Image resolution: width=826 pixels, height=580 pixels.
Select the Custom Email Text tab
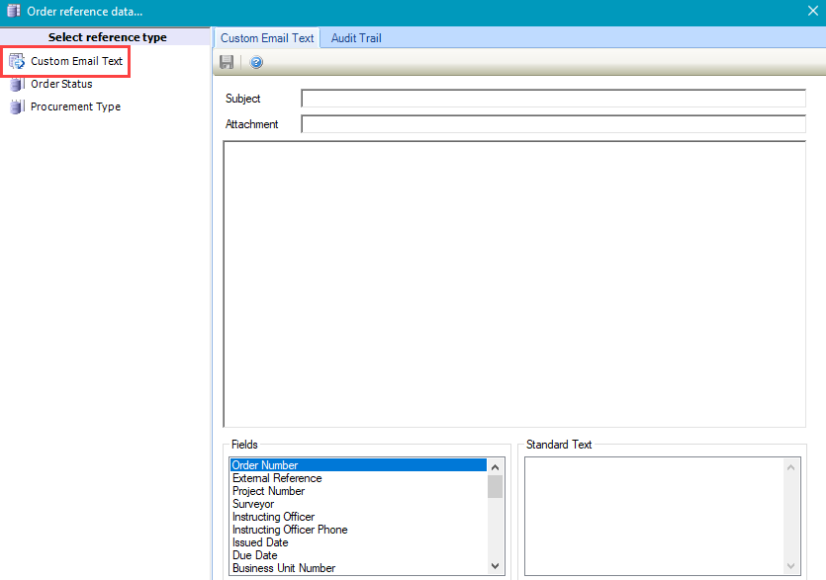pyautogui.click(x=267, y=38)
